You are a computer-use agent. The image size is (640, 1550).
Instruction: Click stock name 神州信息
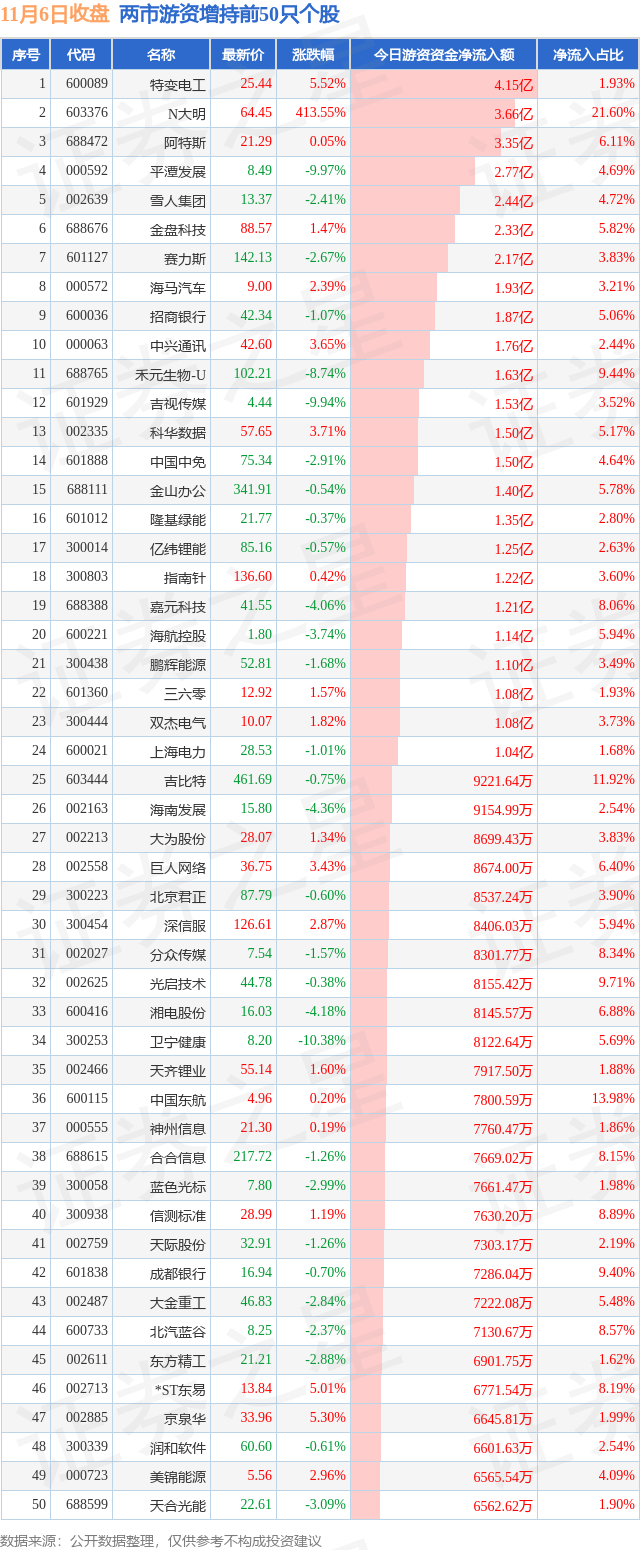[178, 1129]
